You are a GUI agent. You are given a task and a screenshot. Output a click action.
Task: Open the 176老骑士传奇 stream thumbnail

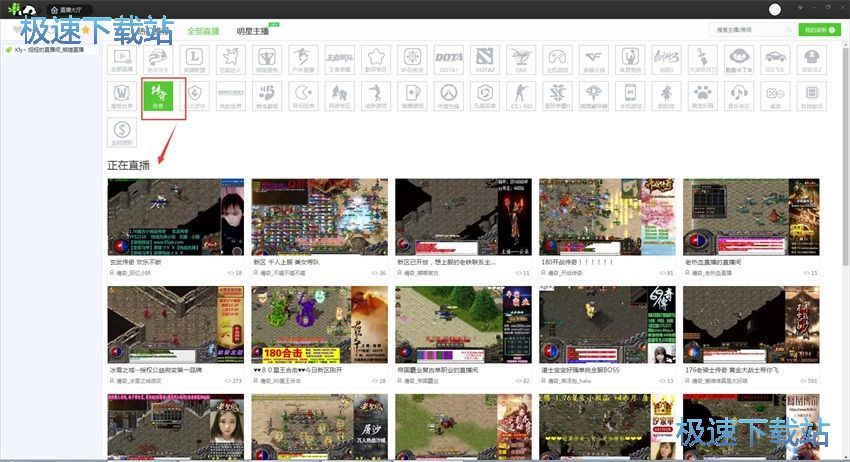coord(751,325)
